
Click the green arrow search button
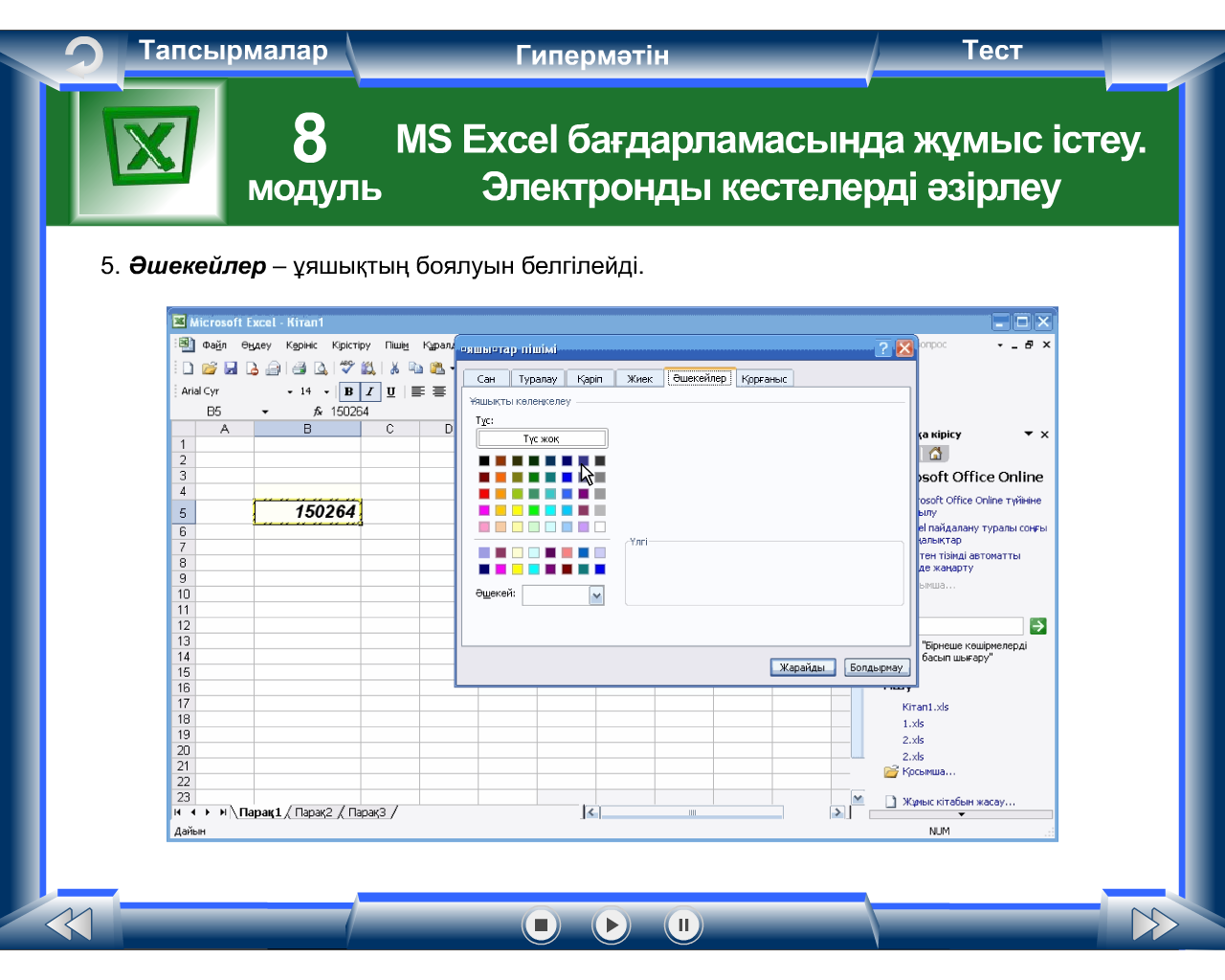pos(1038,626)
